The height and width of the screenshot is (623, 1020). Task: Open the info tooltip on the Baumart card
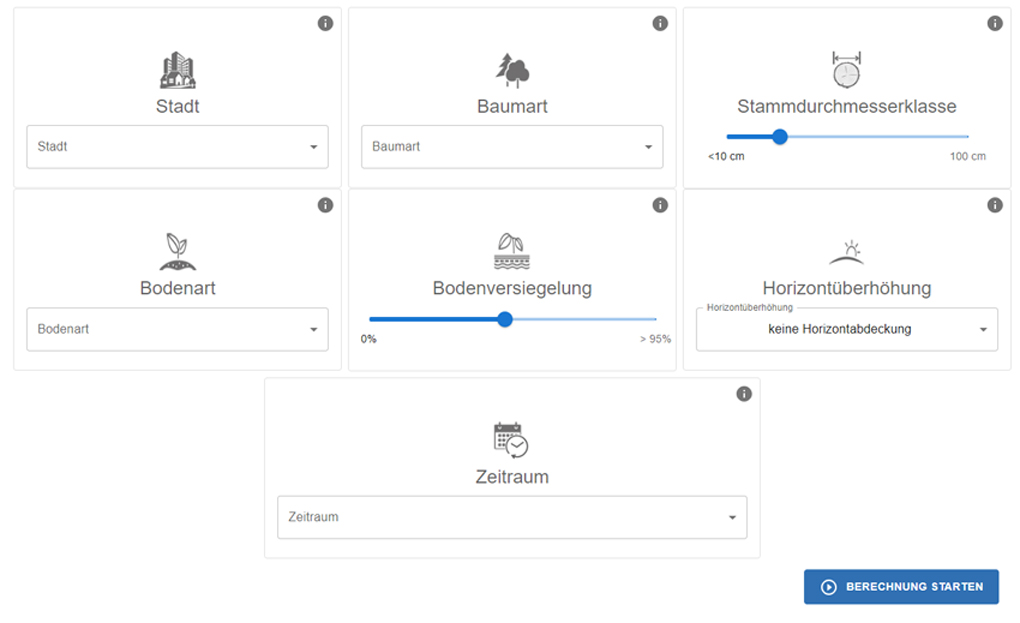tap(659, 22)
